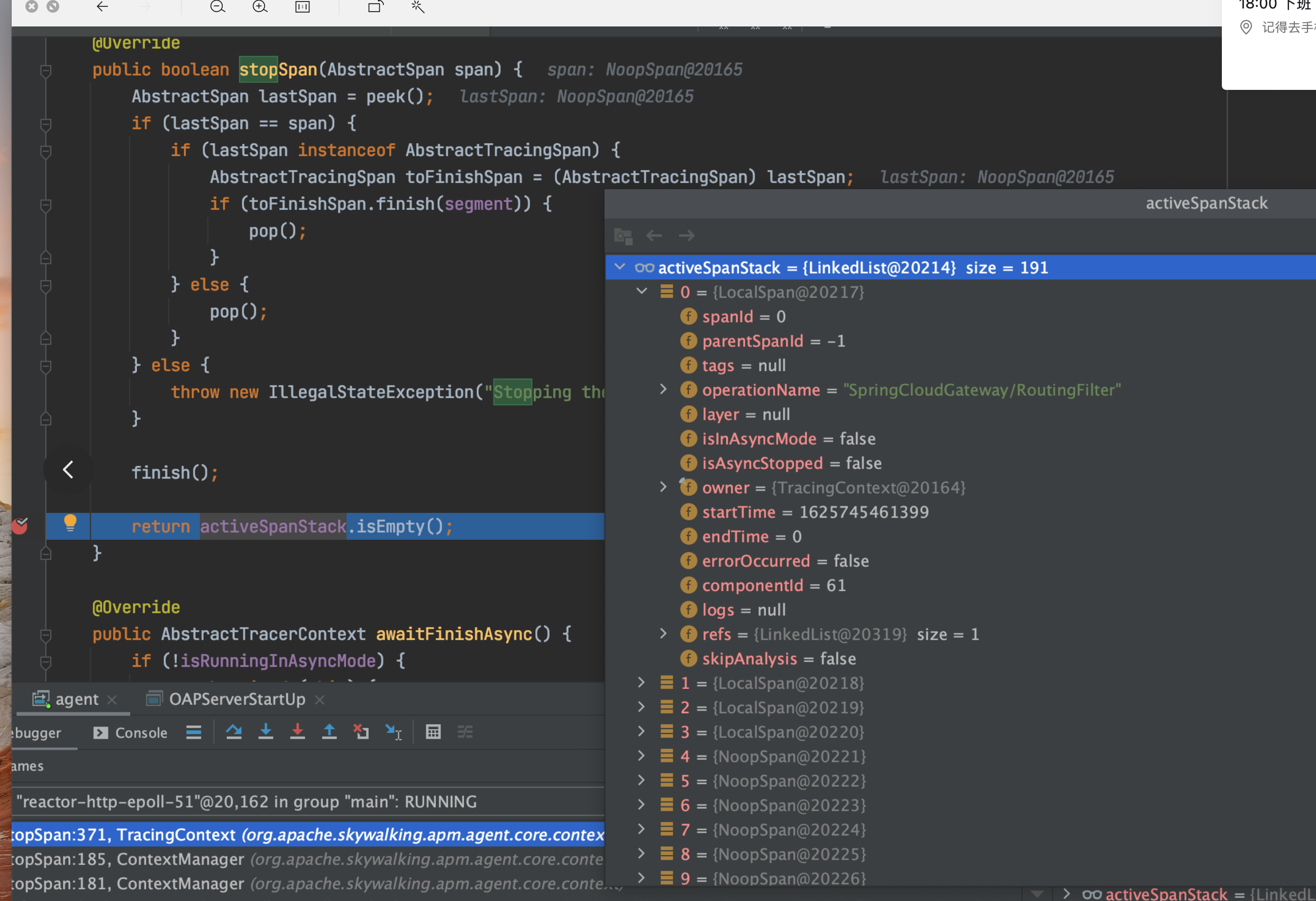Expand list item 4 NoopSpan@20221
This screenshot has width=1316, height=901.
[641, 756]
